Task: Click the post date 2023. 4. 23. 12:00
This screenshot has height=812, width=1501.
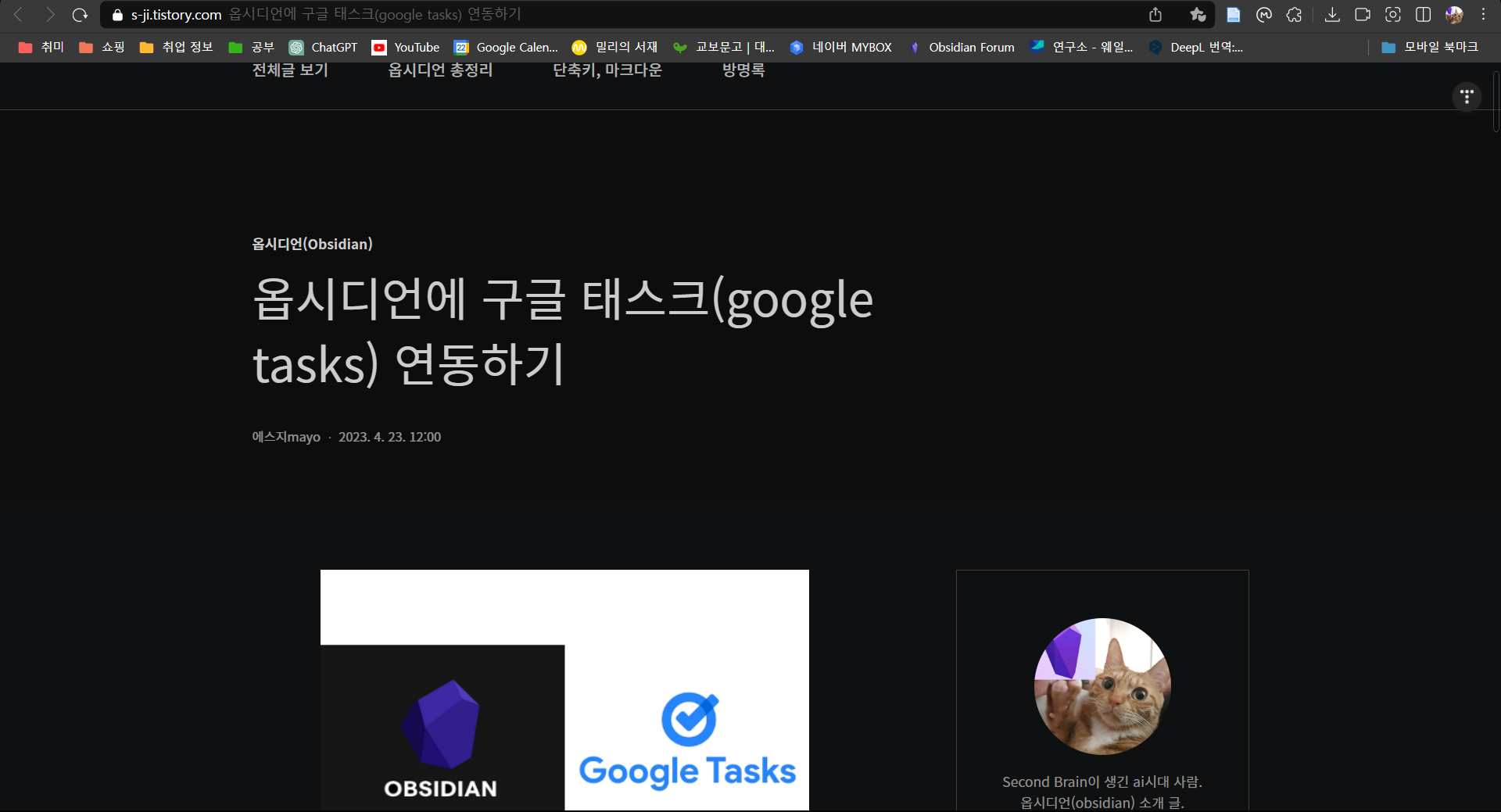Action: tap(389, 437)
